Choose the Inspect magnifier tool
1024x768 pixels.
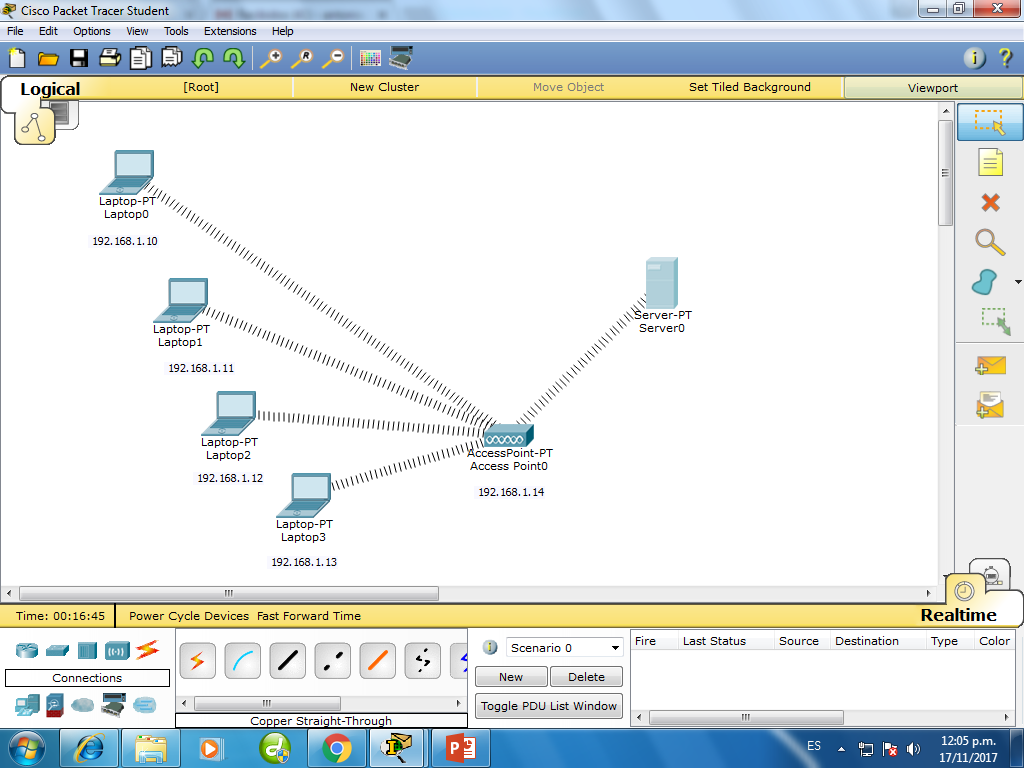pos(990,242)
